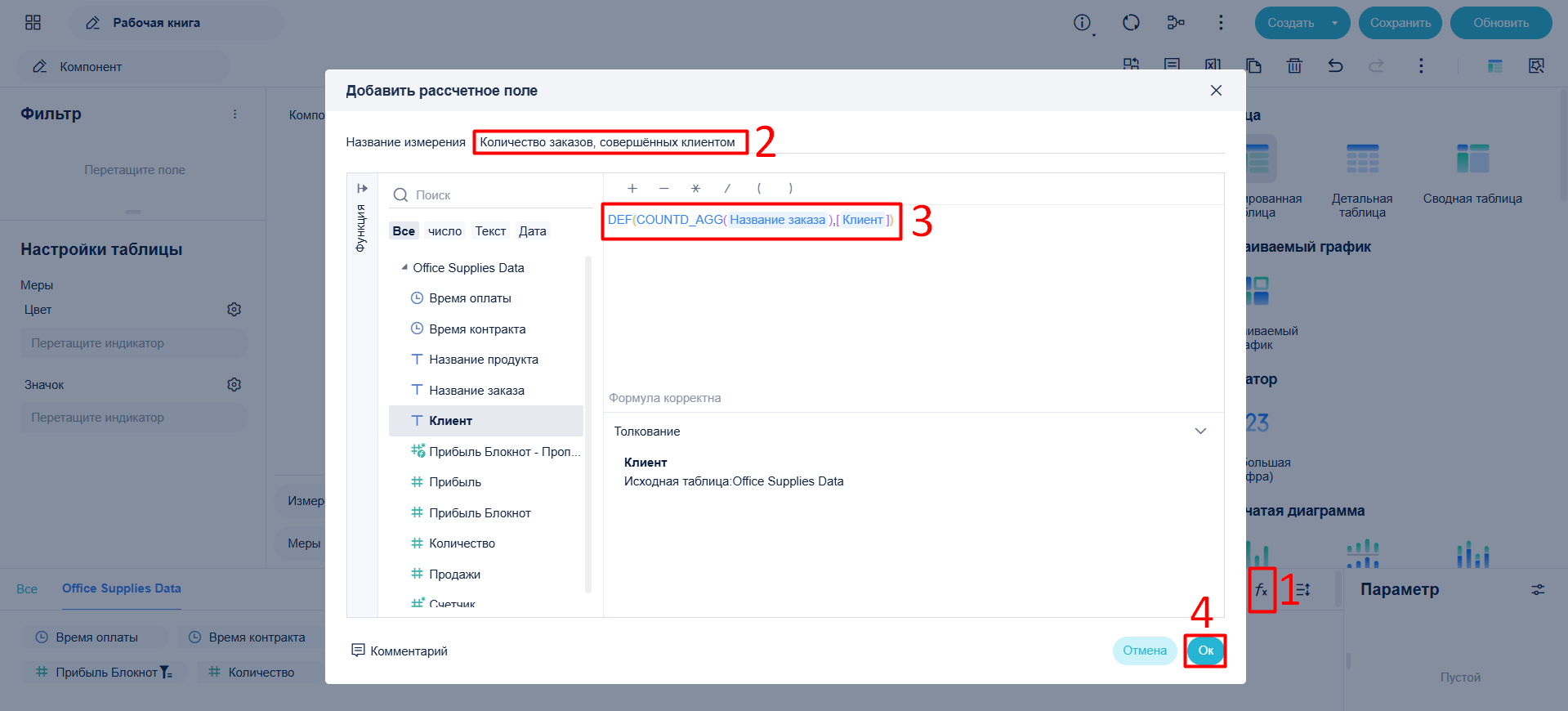This screenshot has width=1568, height=711.
Task: Close the Добавить рассчетное поле dialog
Action: (1216, 90)
